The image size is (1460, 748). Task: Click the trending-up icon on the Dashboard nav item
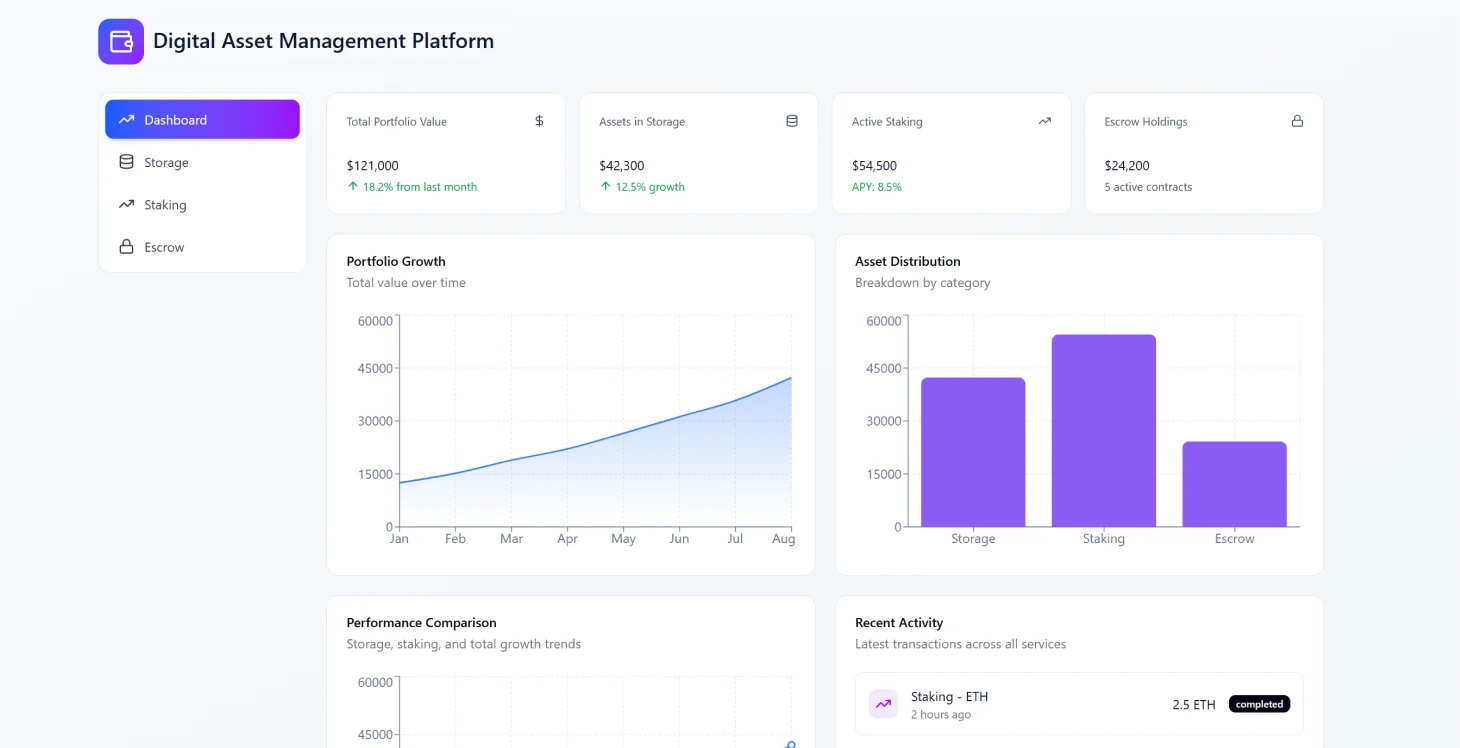point(125,119)
